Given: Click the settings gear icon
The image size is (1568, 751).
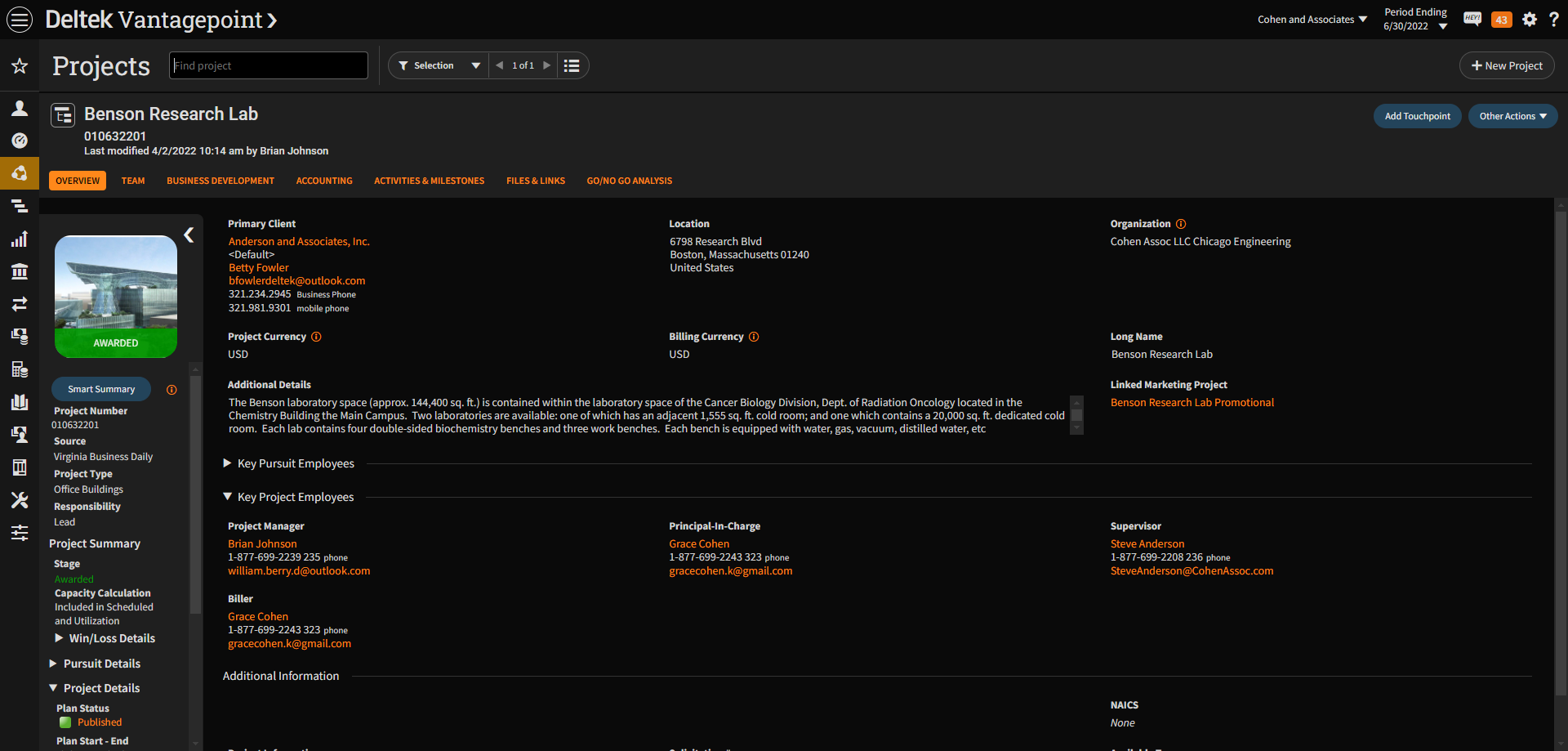Looking at the screenshot, I should (1530, 20).
